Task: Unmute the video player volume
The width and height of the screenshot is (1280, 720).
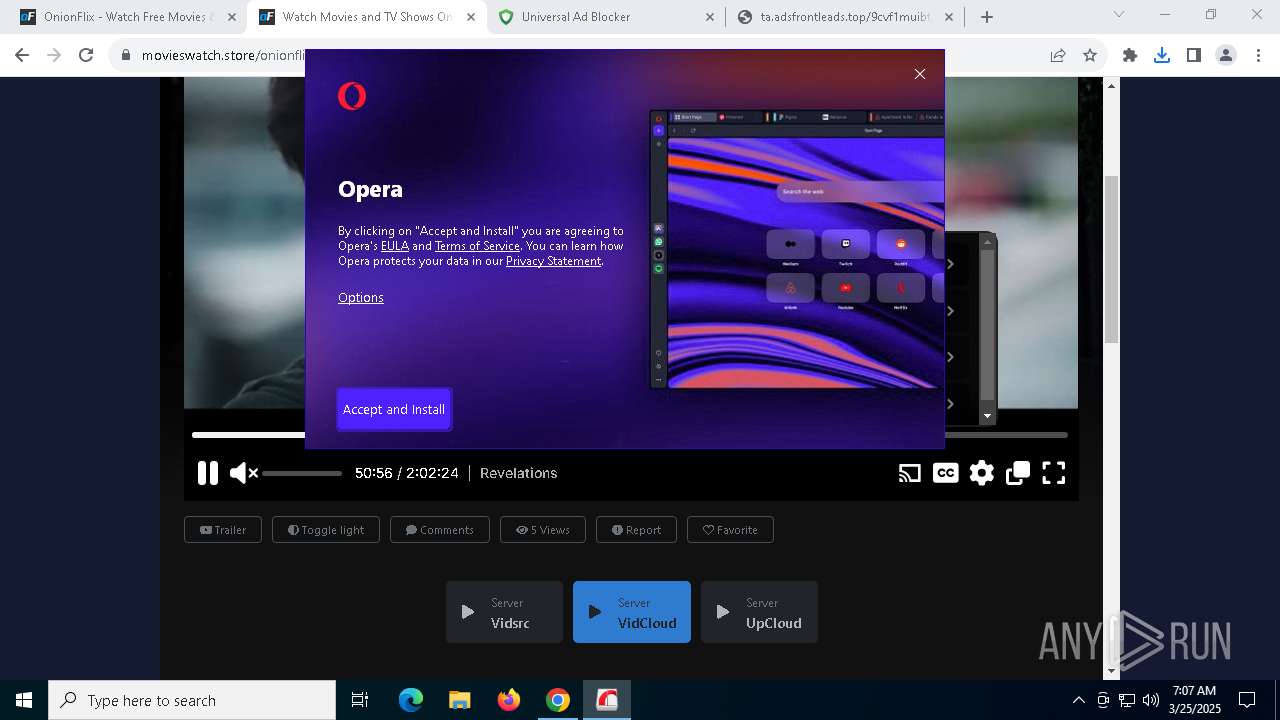Action: tap(243, 473)
